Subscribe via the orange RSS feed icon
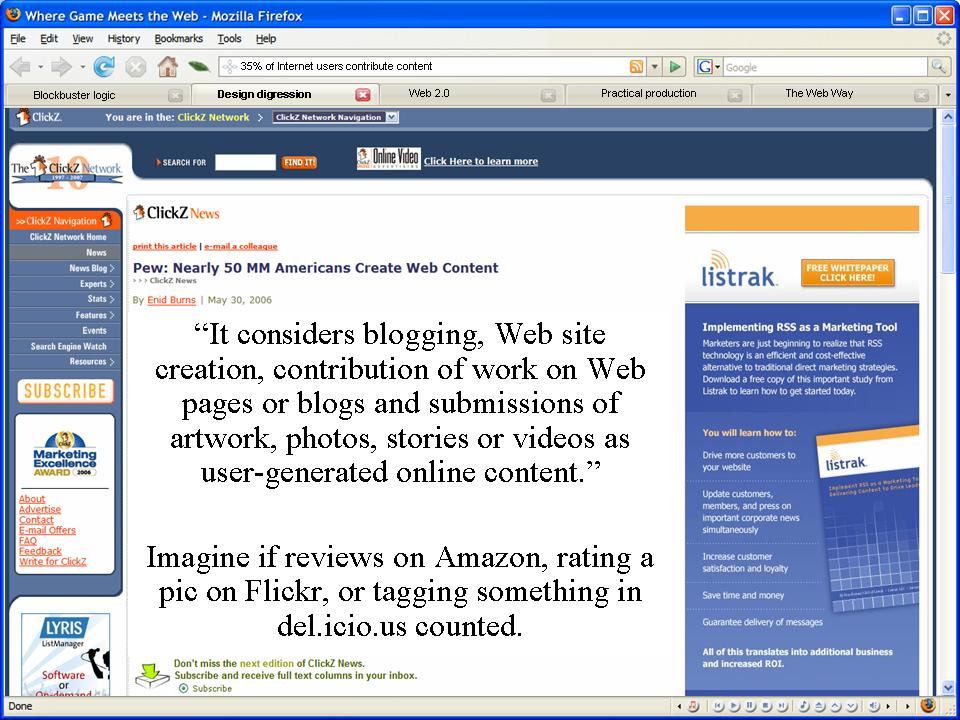This screenshot has height=720, width=960. 637,67
